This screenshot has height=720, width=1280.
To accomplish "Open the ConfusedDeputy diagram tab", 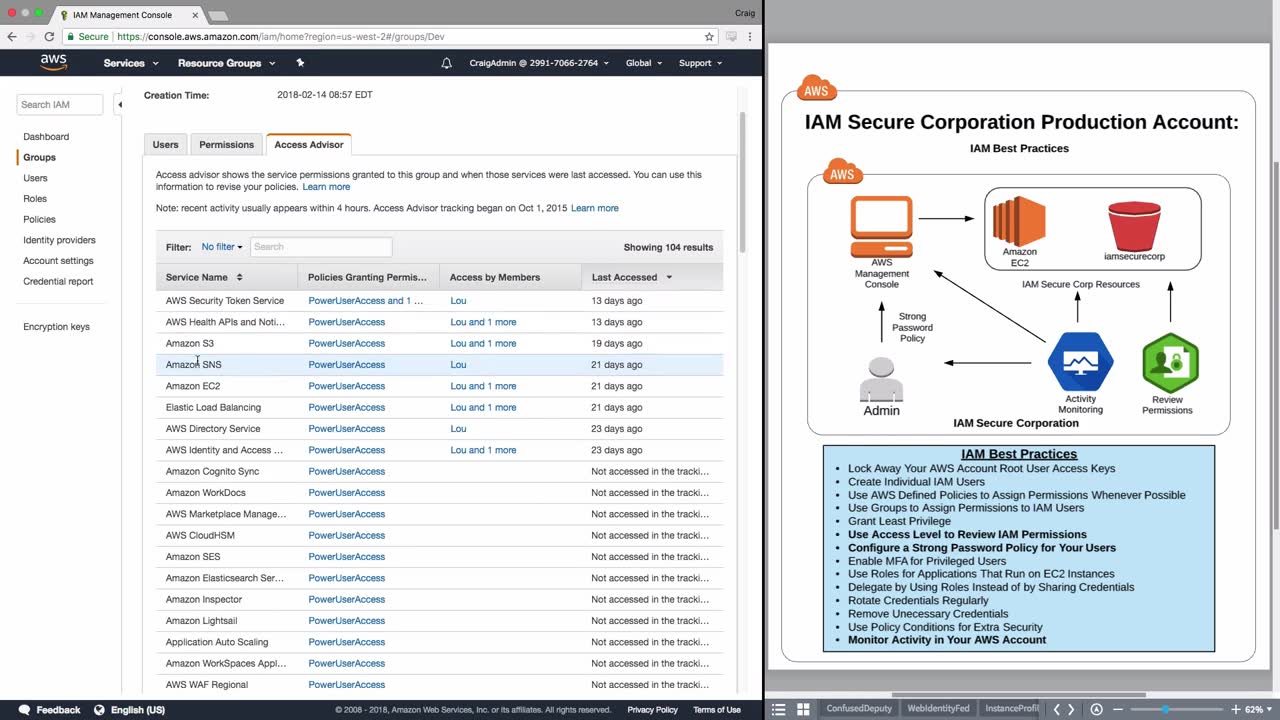I will tap(860, 709).
